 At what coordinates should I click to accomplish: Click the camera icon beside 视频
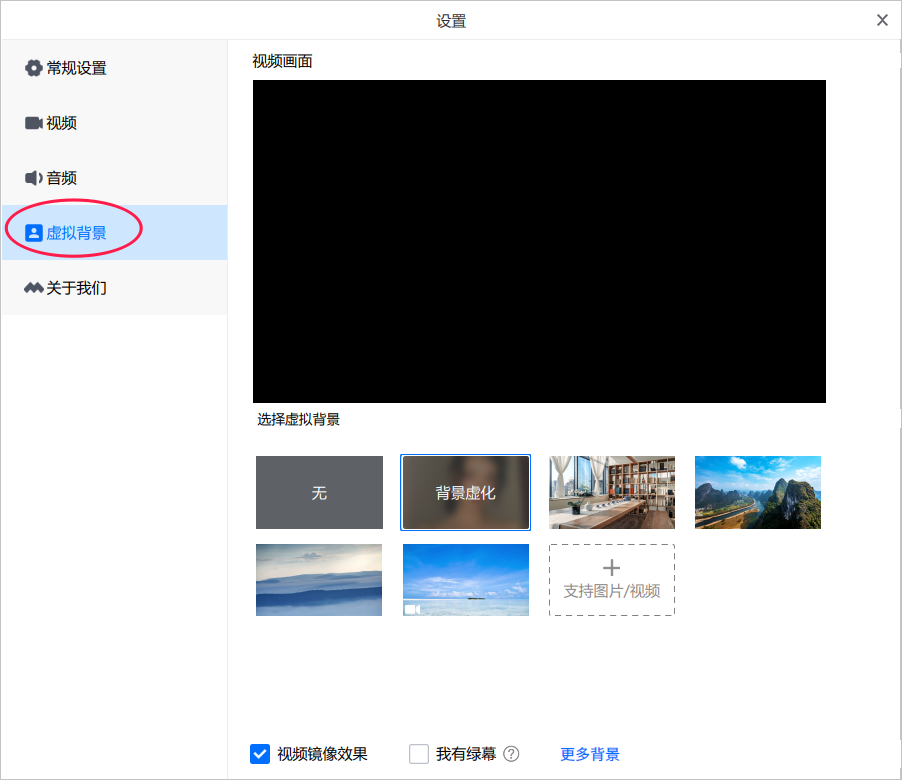(34, 123)
